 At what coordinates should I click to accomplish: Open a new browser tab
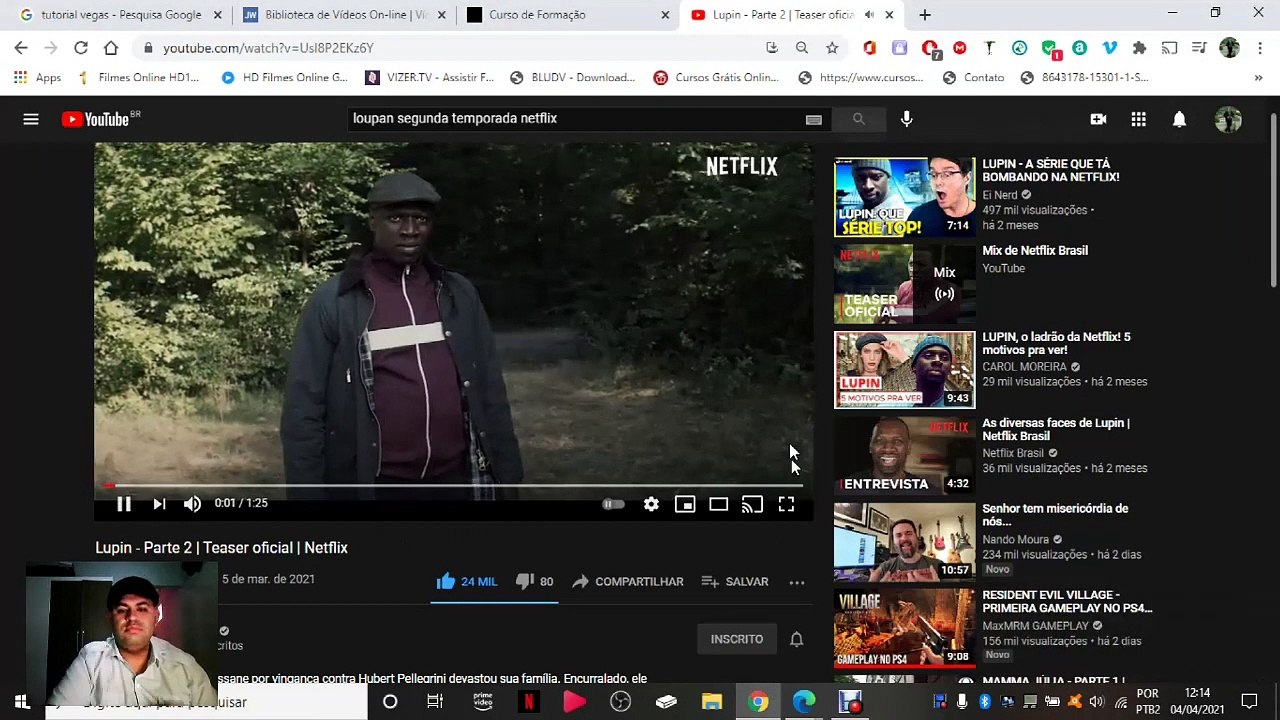tap(925, 15)
